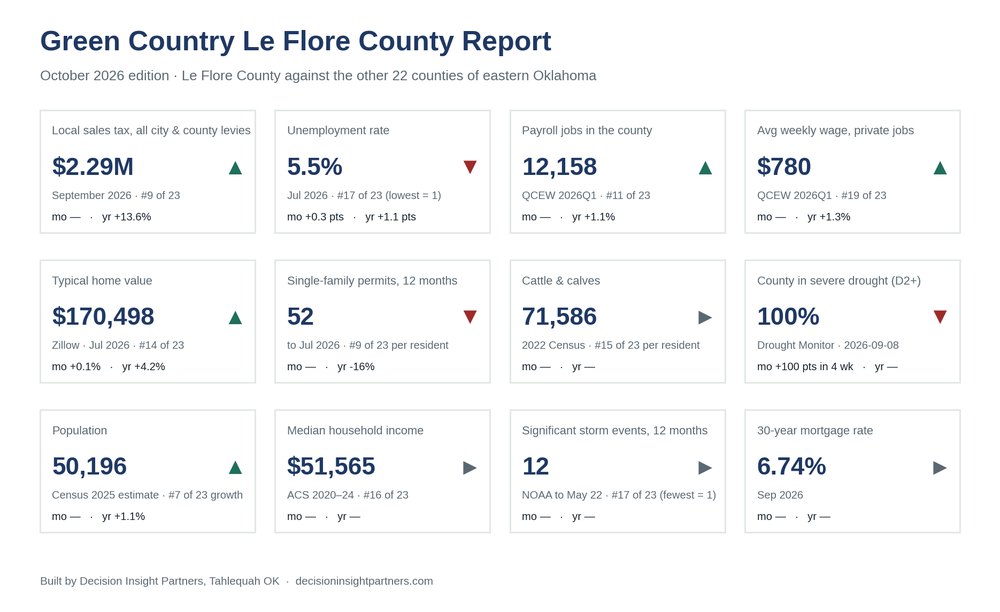Click the gray flat arrow on mortgage rate card
This screenshot has height=612, width=1000.
point(940,468)
